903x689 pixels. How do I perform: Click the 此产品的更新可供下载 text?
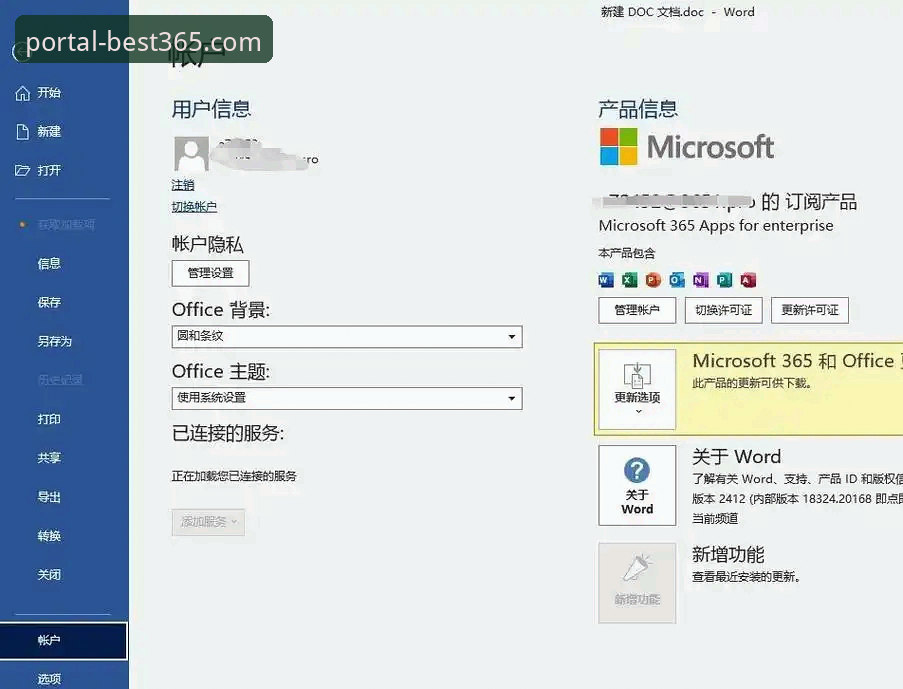click(x=752, y=384)
